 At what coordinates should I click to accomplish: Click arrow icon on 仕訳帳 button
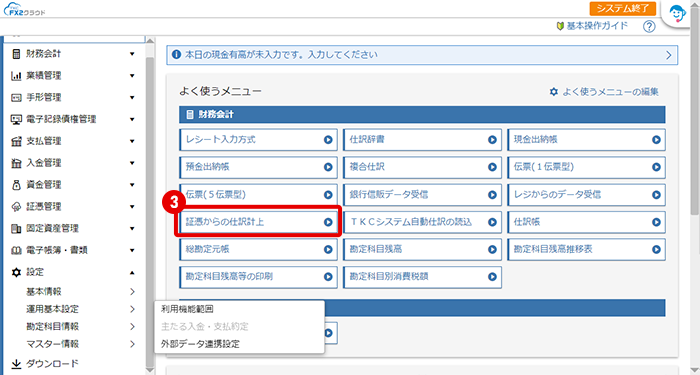pos(656,222)
